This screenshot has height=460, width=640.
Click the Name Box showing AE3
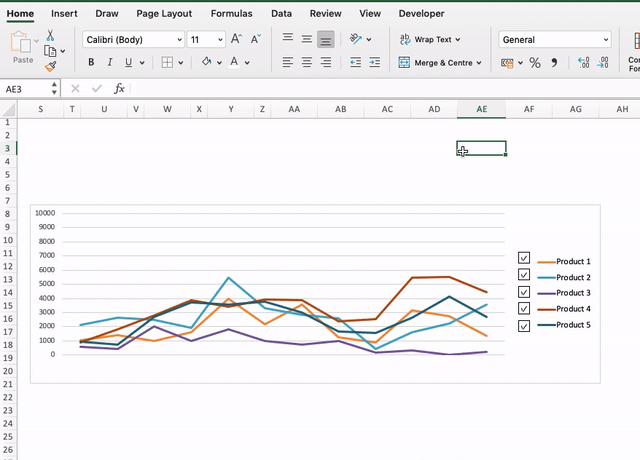[x=25, y=89]
